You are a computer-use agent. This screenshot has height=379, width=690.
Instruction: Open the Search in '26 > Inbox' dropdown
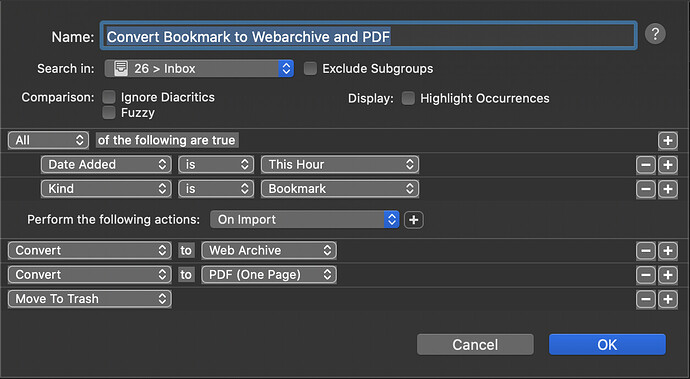pos(199,69)
